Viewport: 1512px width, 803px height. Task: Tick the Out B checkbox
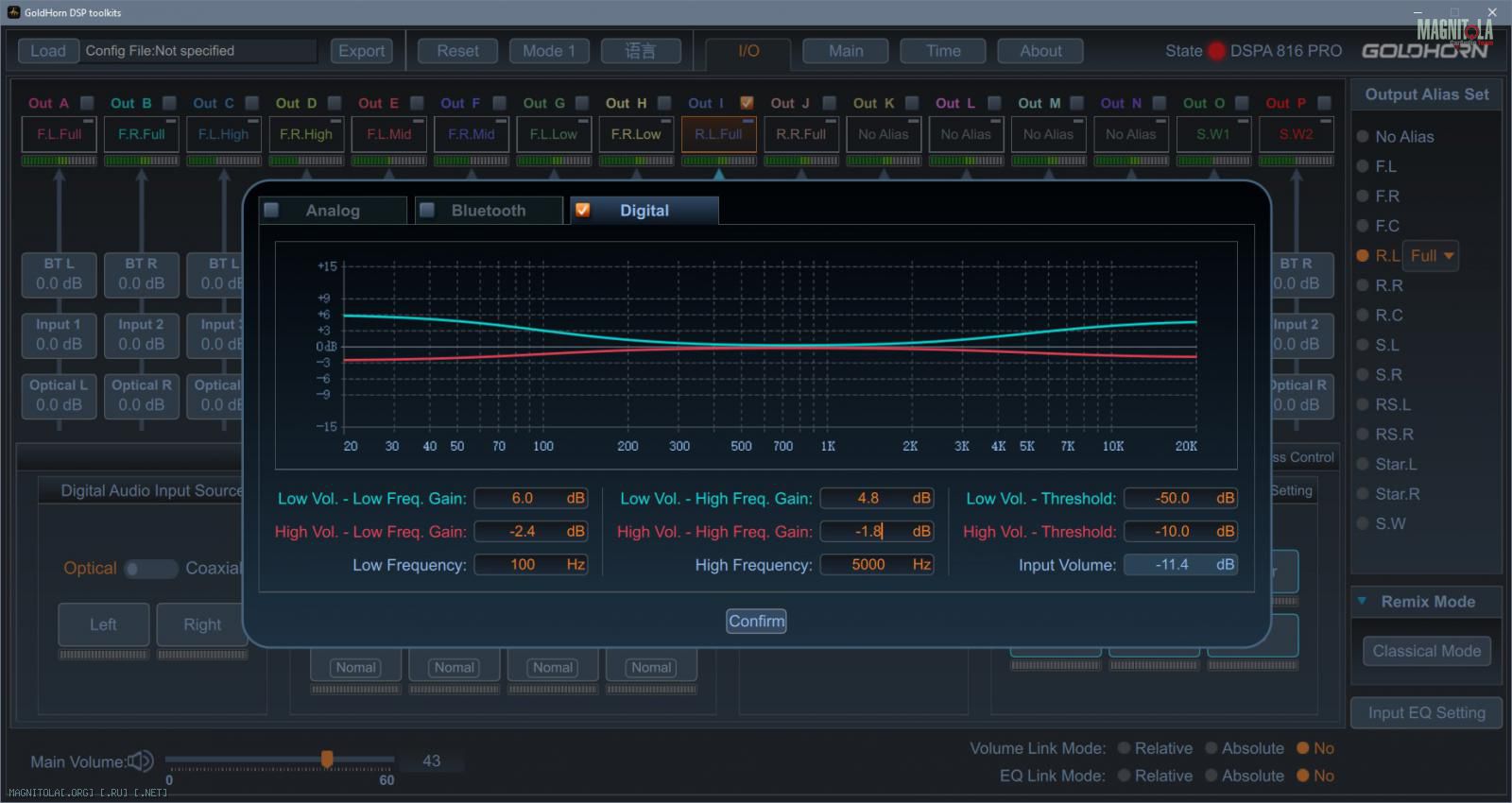[169, 103]
